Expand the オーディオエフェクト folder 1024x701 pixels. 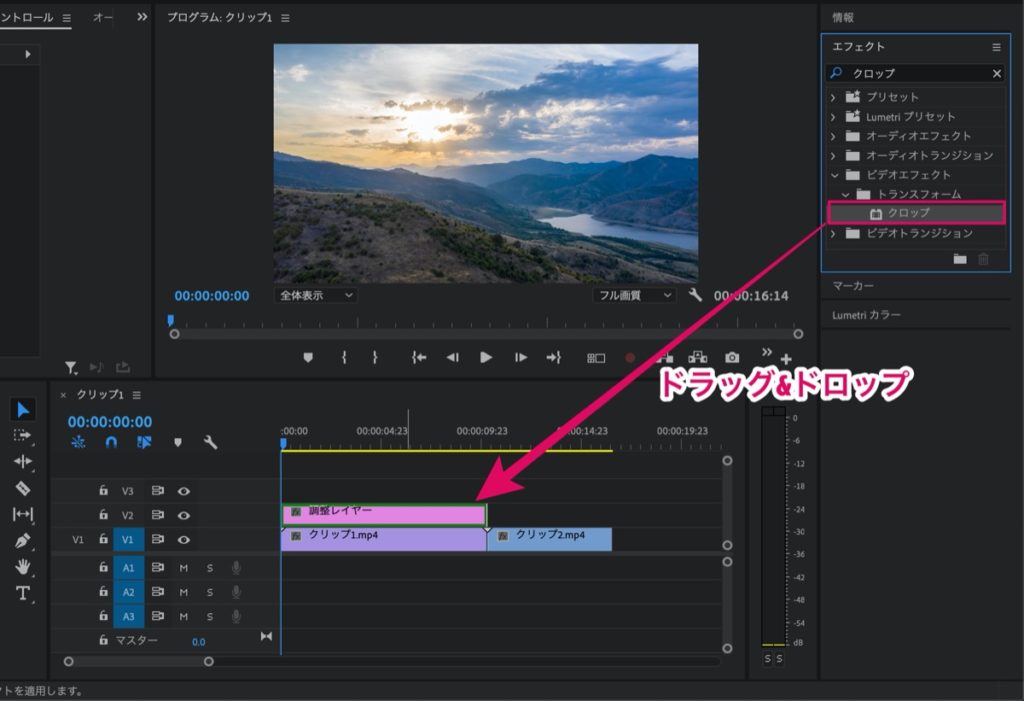(833, 137)
